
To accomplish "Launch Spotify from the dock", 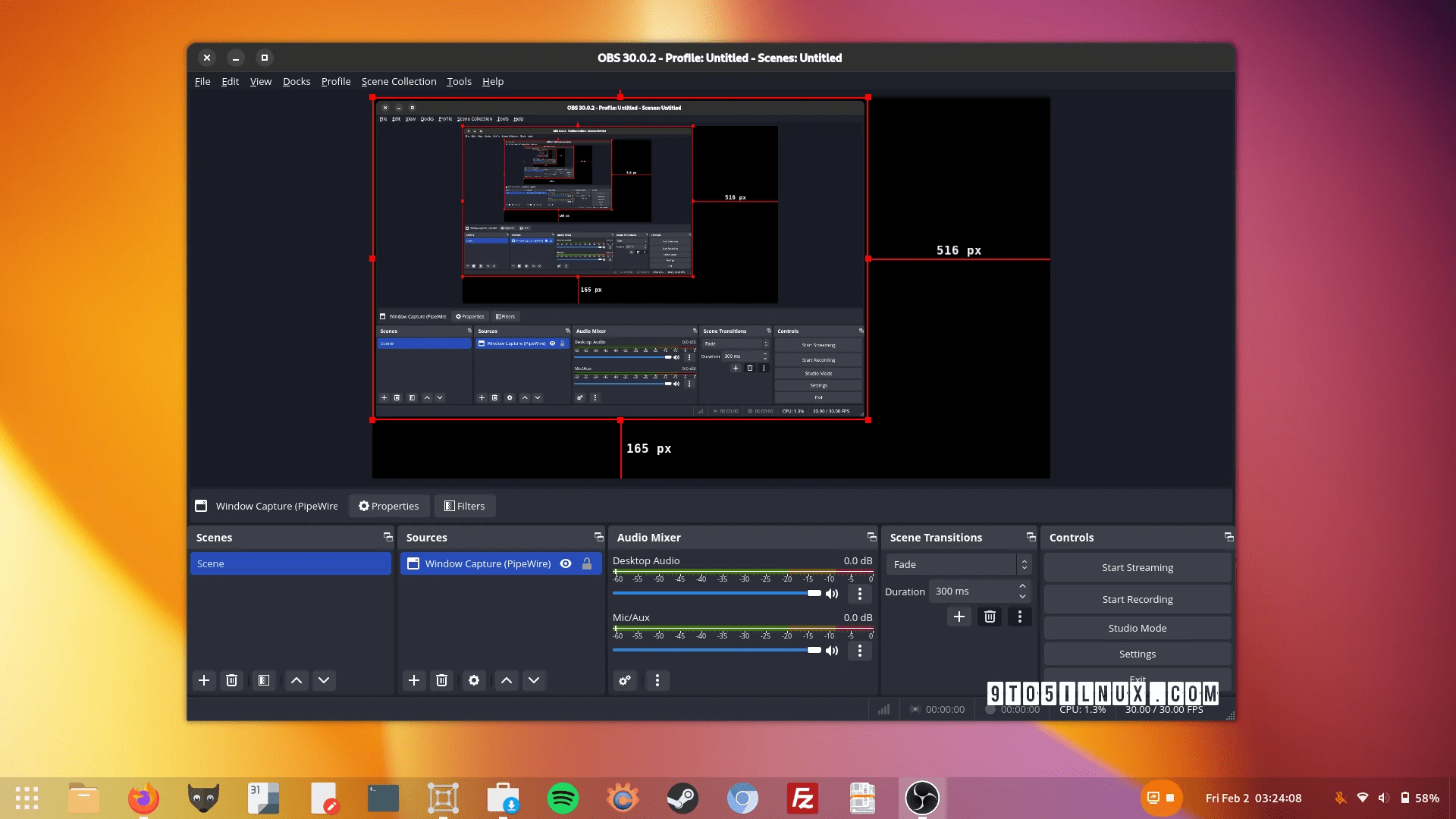I will pyautogui.click(x=563, y=798).
